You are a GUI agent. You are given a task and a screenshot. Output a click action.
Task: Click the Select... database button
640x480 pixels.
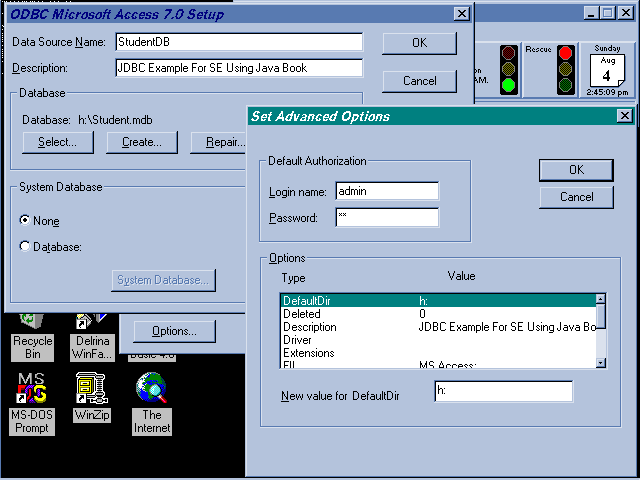[x=58, y=142]
